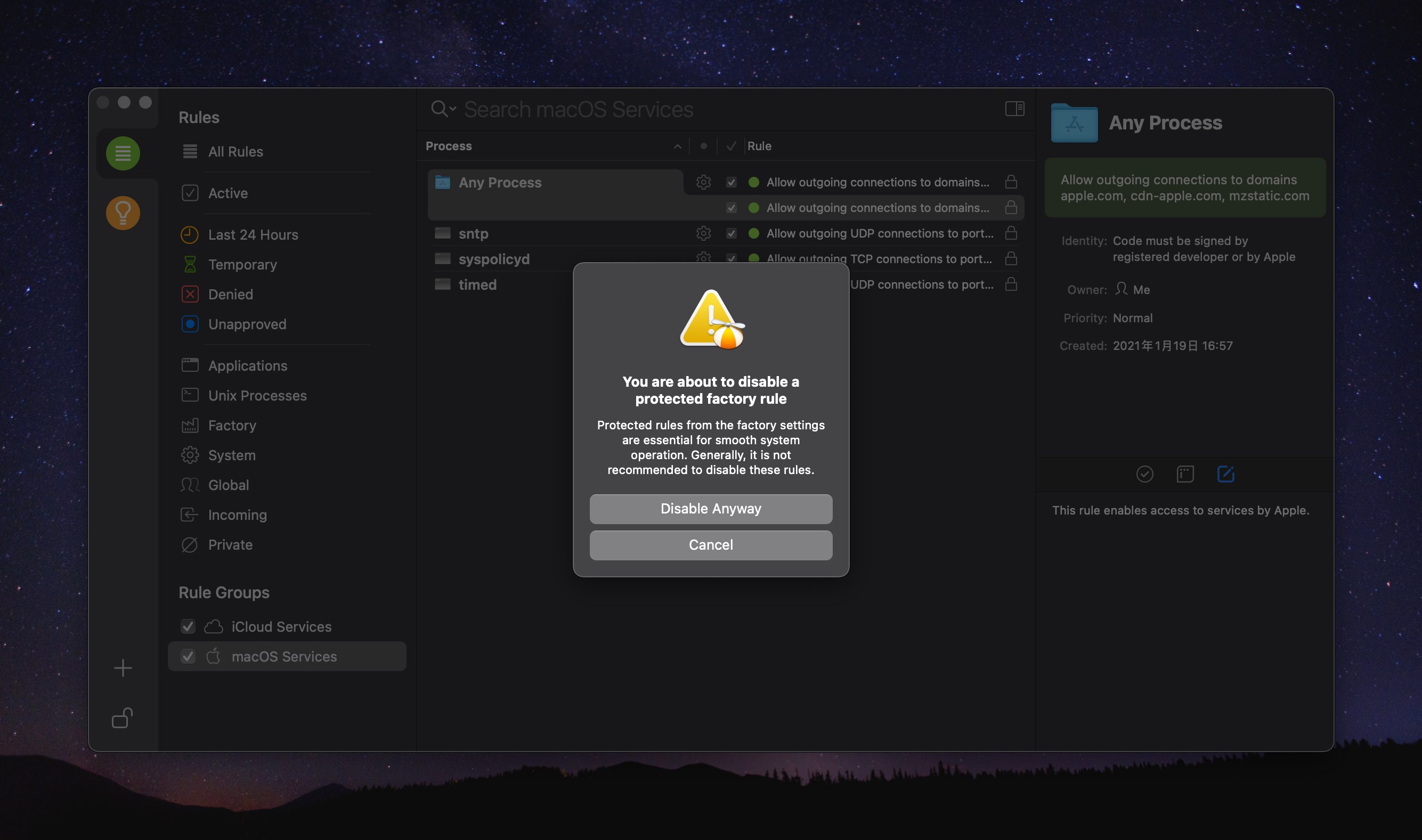
Task: Open the gear icon for sntp process
Action: [703, 233]
